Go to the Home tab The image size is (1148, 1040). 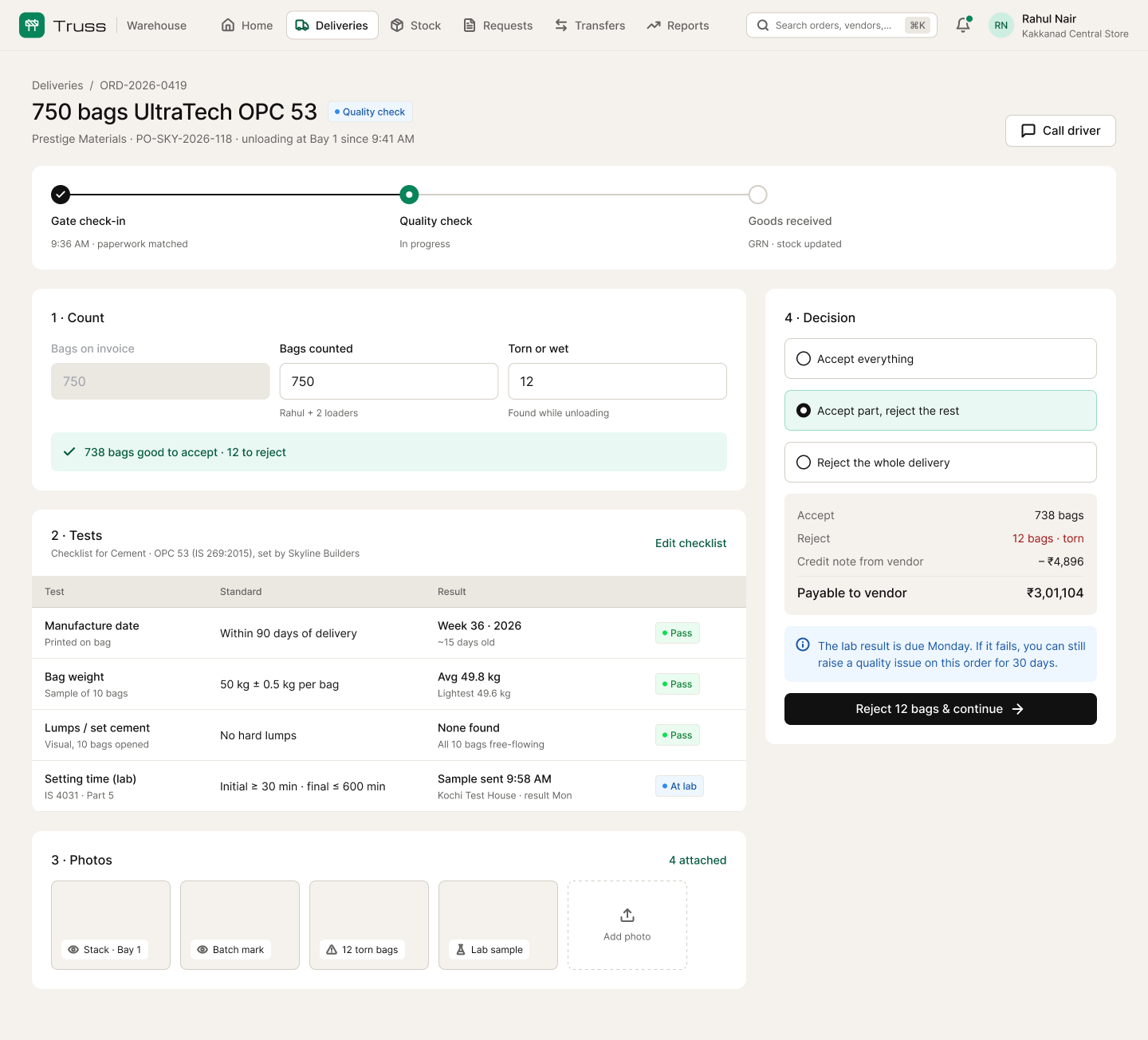click(x=247, y=26)
